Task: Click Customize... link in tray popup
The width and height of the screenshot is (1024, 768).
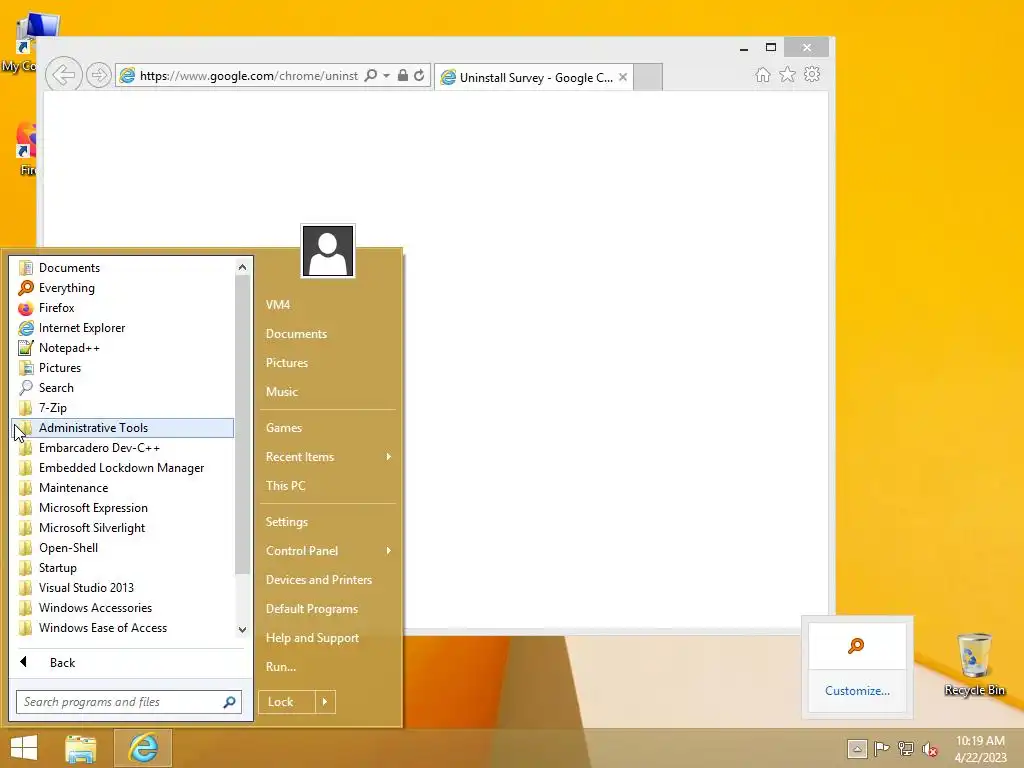Action: [x=857, y=691]
